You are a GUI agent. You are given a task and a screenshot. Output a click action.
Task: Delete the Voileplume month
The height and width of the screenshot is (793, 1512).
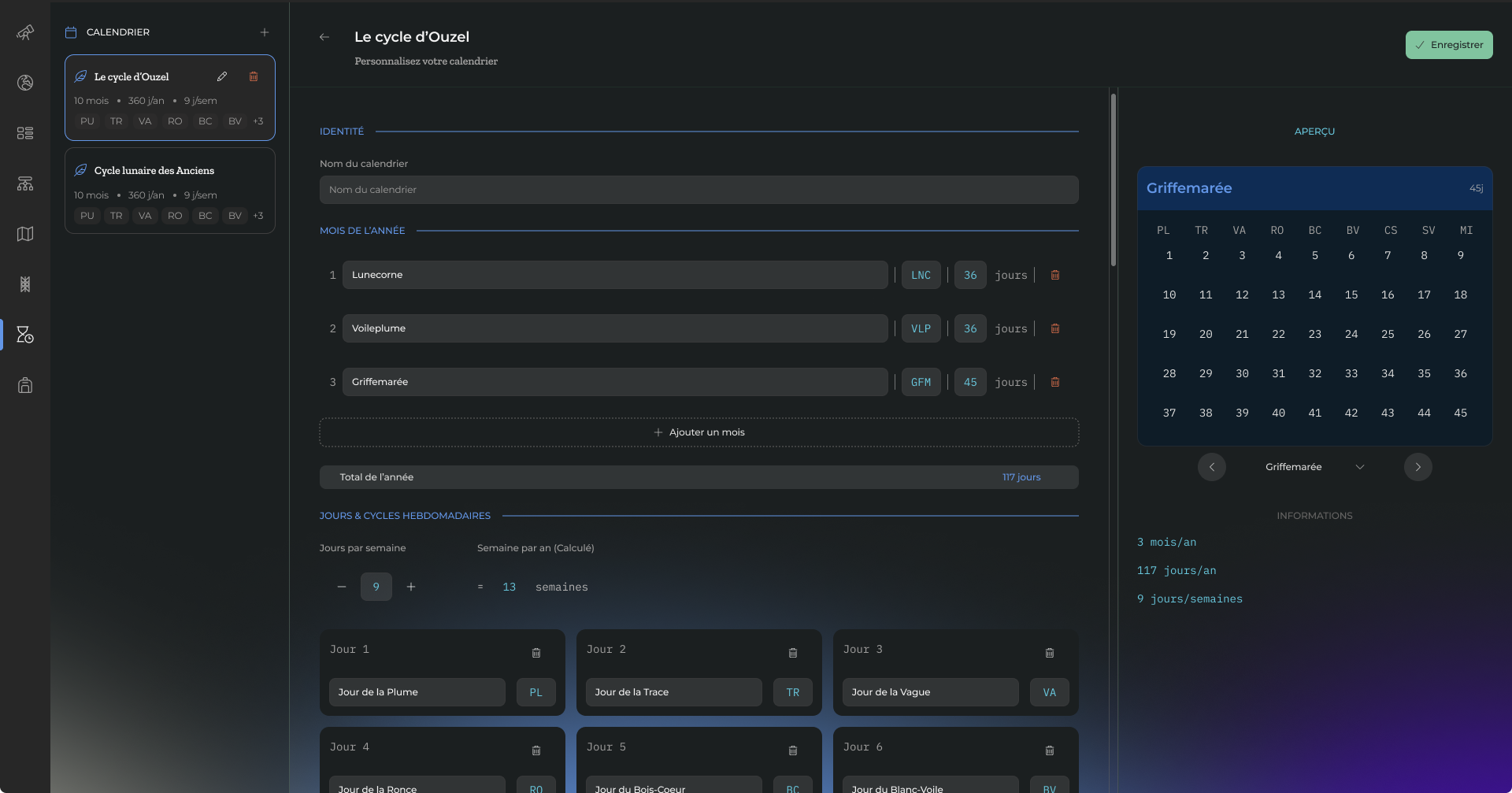[1055, 328]
